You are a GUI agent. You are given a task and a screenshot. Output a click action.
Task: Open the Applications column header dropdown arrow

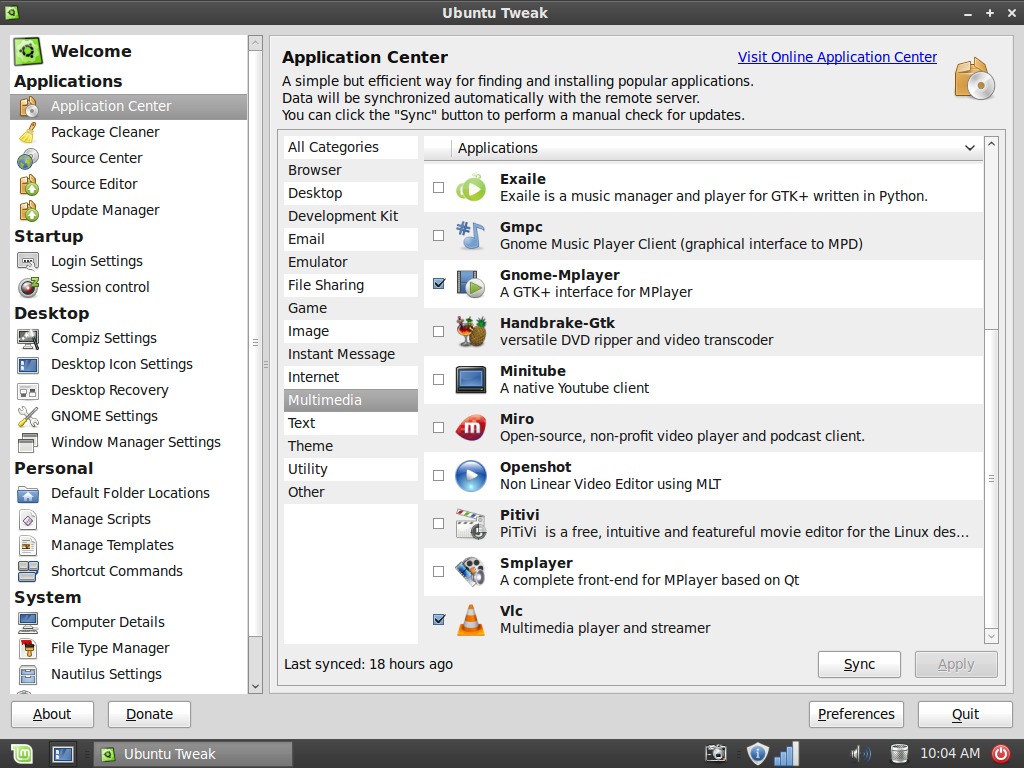[x=970, y=148]
